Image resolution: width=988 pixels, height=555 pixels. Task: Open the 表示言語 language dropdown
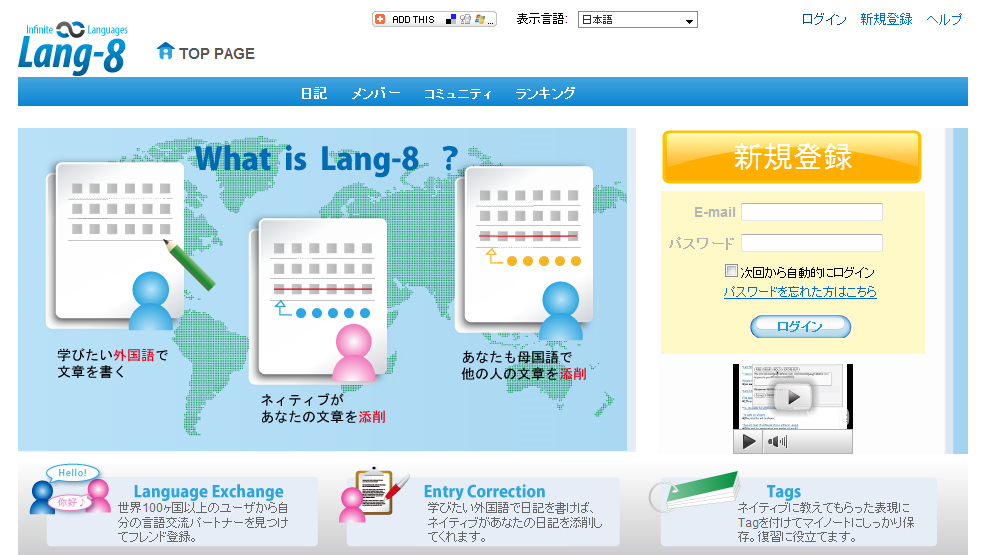click(x=637, y=20)
